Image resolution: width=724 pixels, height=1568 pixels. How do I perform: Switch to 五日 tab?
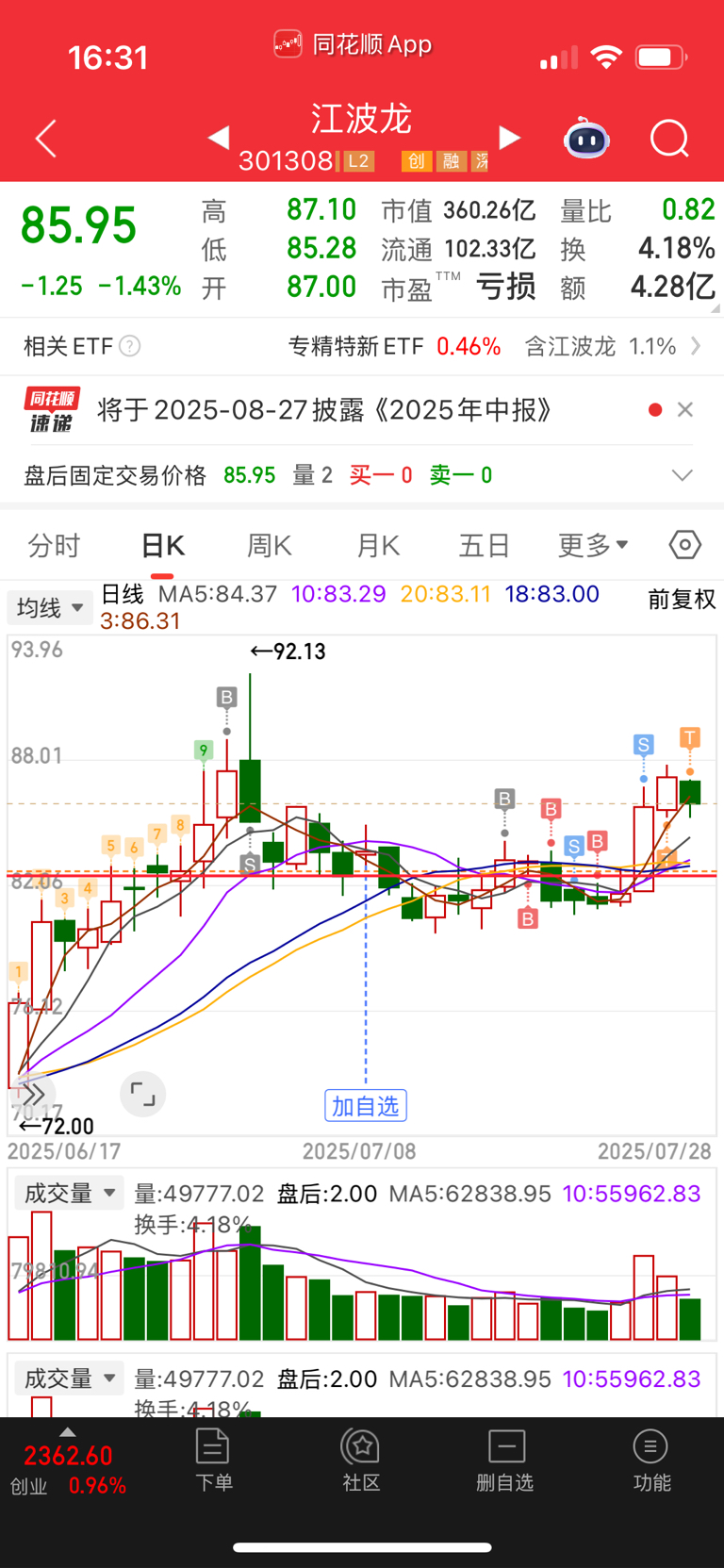click(485, 545)
